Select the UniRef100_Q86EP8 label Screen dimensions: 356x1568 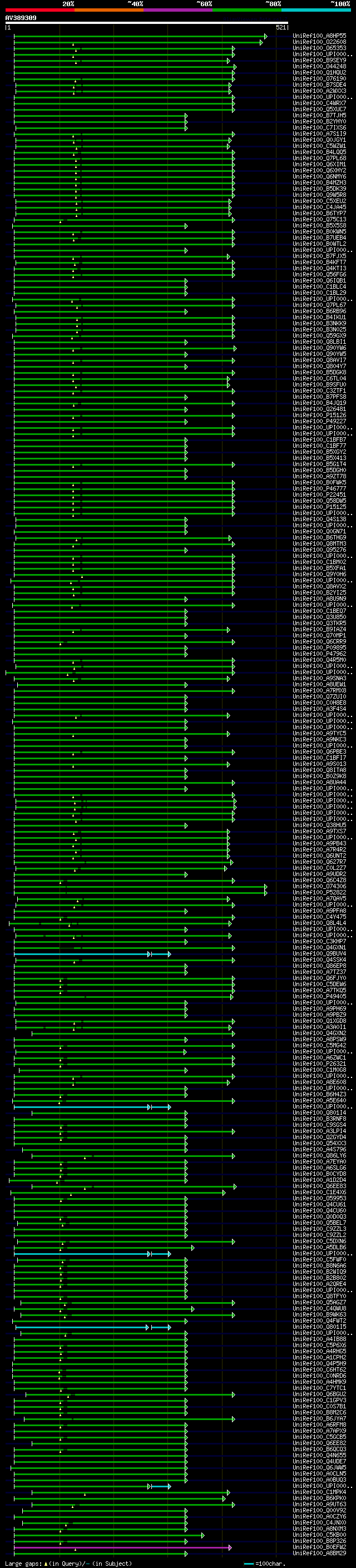tap(319, 966)
